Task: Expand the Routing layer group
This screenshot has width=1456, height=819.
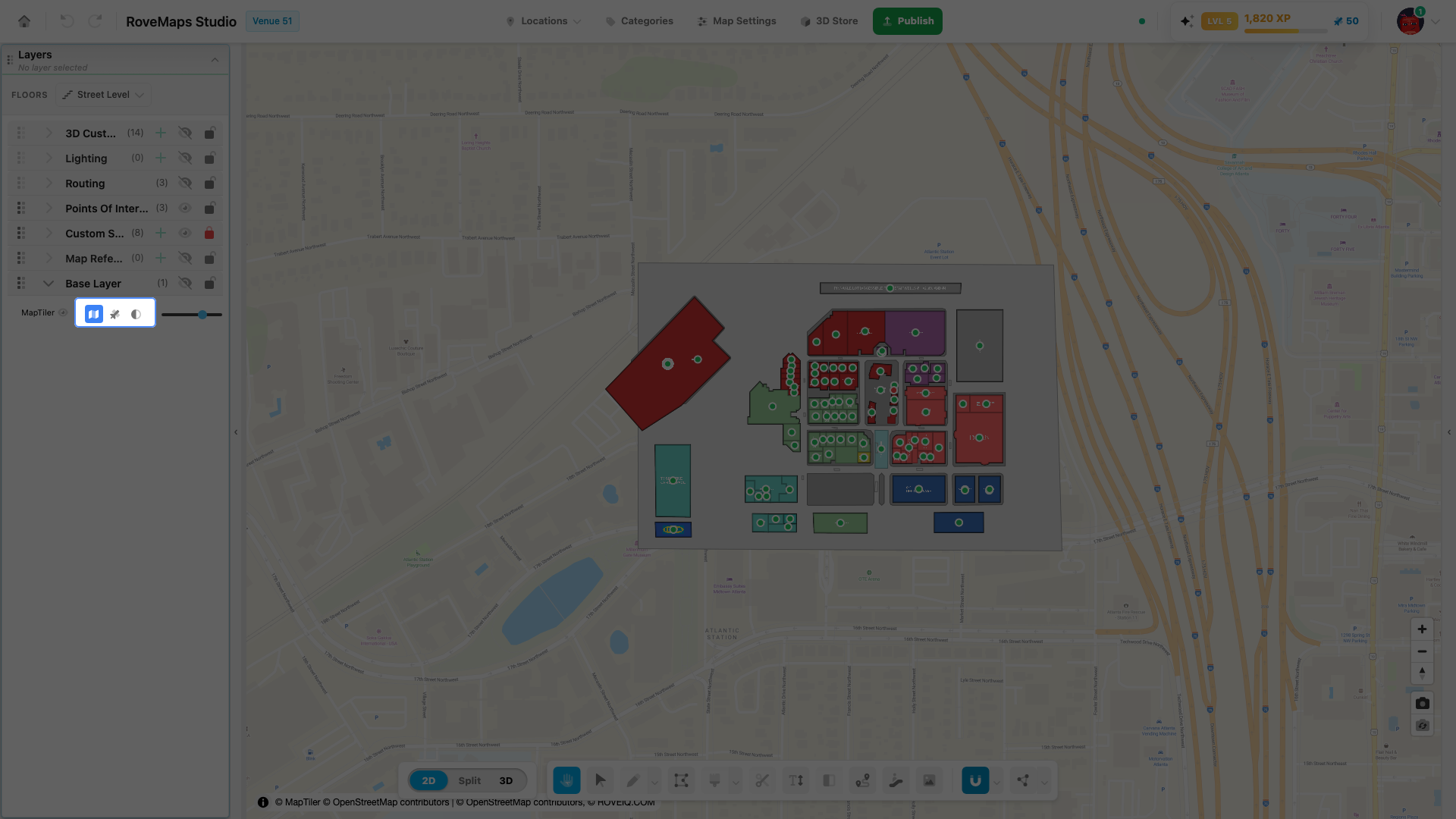Action: point(49,184)
